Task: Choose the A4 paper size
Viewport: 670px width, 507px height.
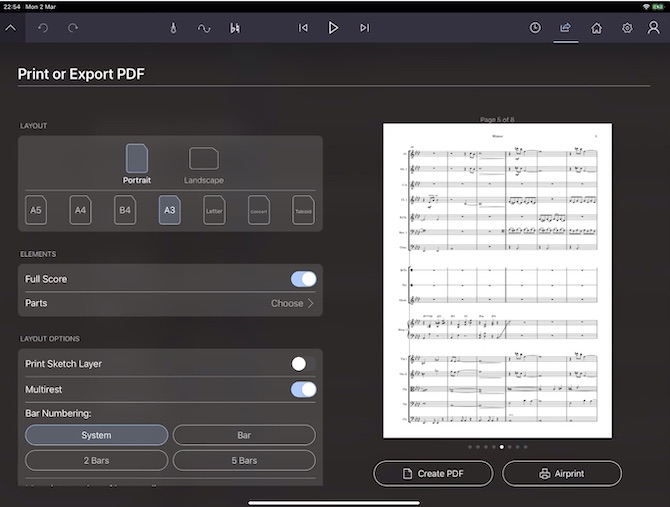Action: 80,210
